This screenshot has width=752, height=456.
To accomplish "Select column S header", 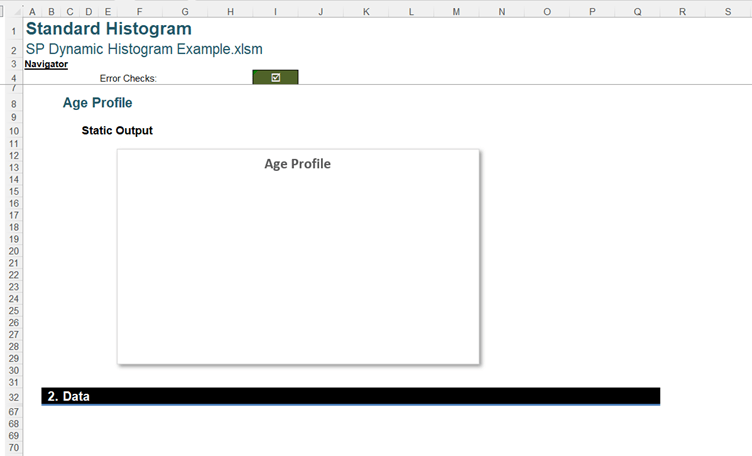I will [x=727, y=11].
